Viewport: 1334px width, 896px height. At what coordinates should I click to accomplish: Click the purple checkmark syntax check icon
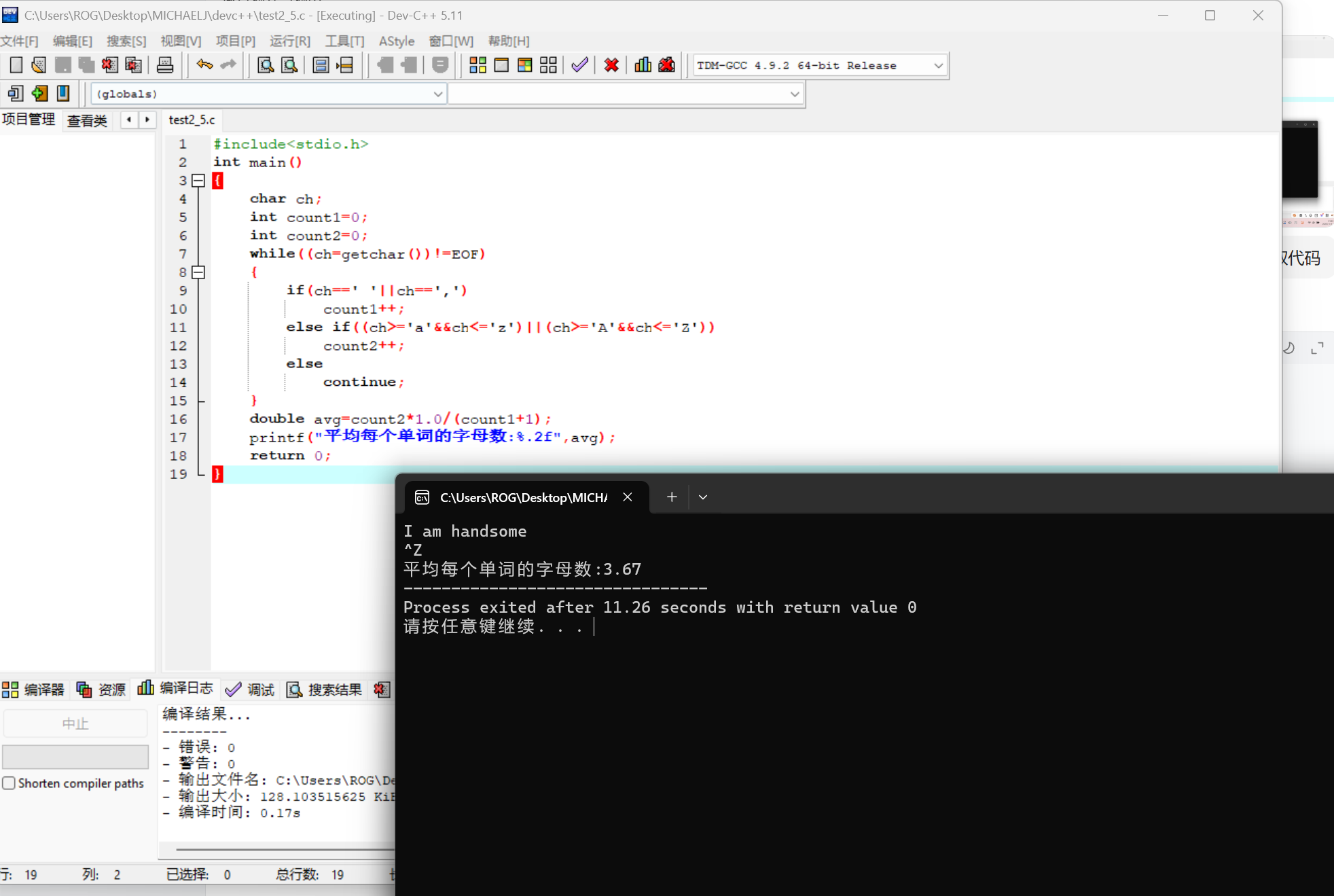579,65
